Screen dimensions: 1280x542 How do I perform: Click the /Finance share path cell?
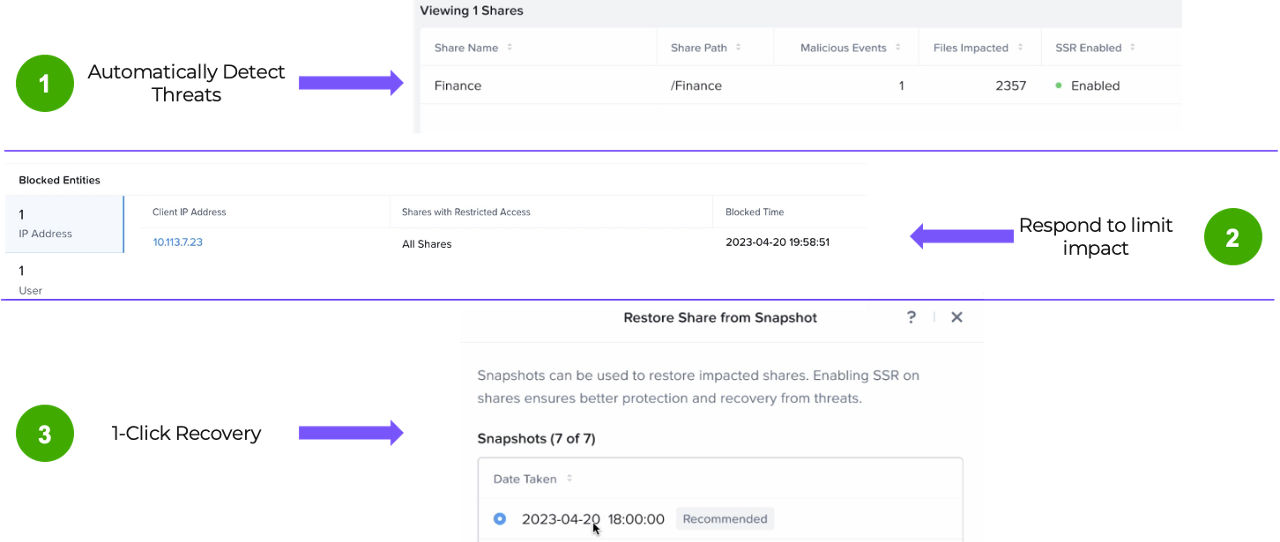pos(696,86)
